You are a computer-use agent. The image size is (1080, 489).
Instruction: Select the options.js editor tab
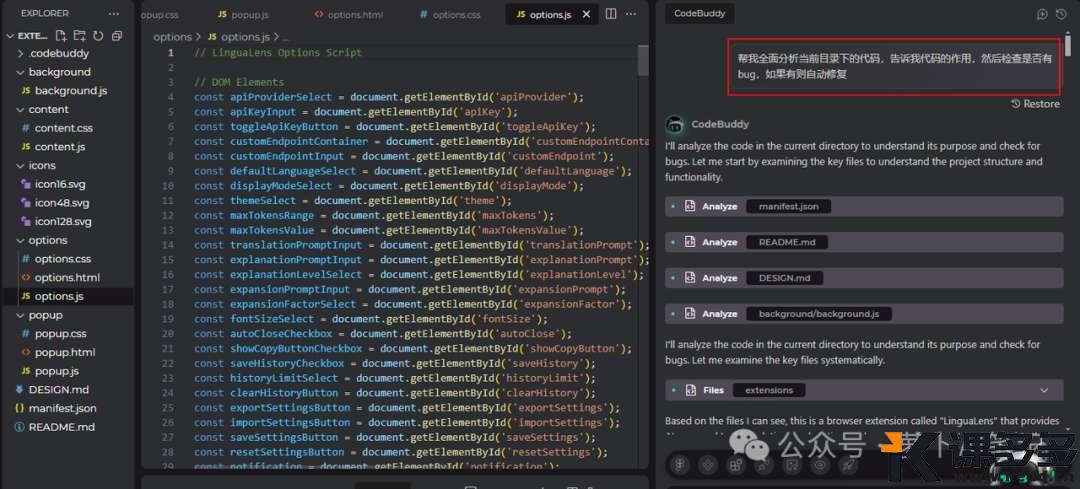[550, 14]
